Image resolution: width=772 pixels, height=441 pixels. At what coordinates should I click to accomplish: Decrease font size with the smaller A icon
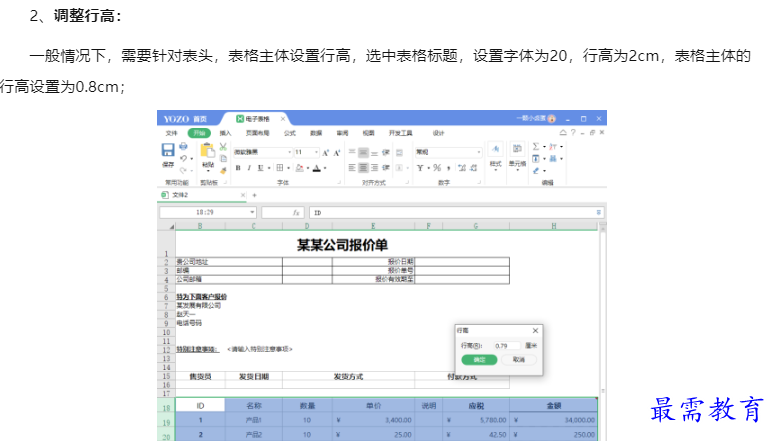(x=337, y=153)
